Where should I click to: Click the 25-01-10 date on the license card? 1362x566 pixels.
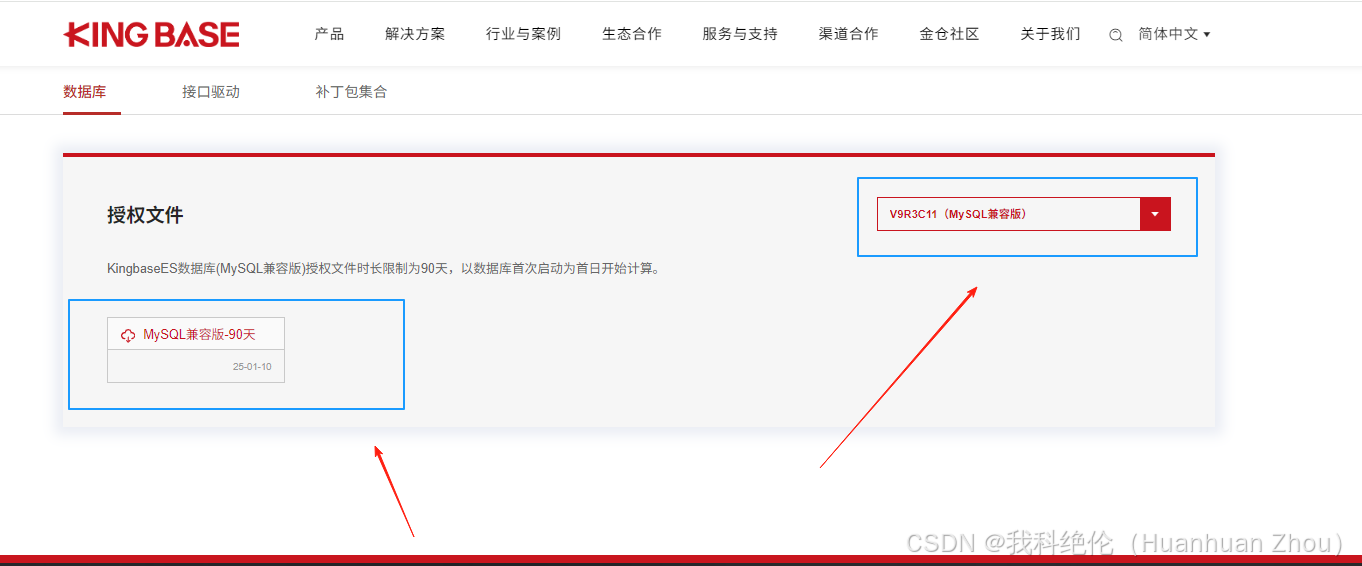[x=252, y=367]
